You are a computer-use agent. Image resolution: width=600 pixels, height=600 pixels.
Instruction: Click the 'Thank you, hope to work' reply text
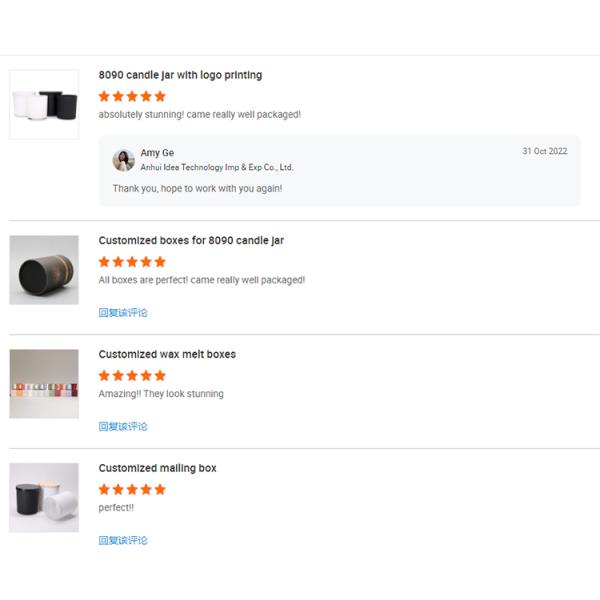coord(197,189)
